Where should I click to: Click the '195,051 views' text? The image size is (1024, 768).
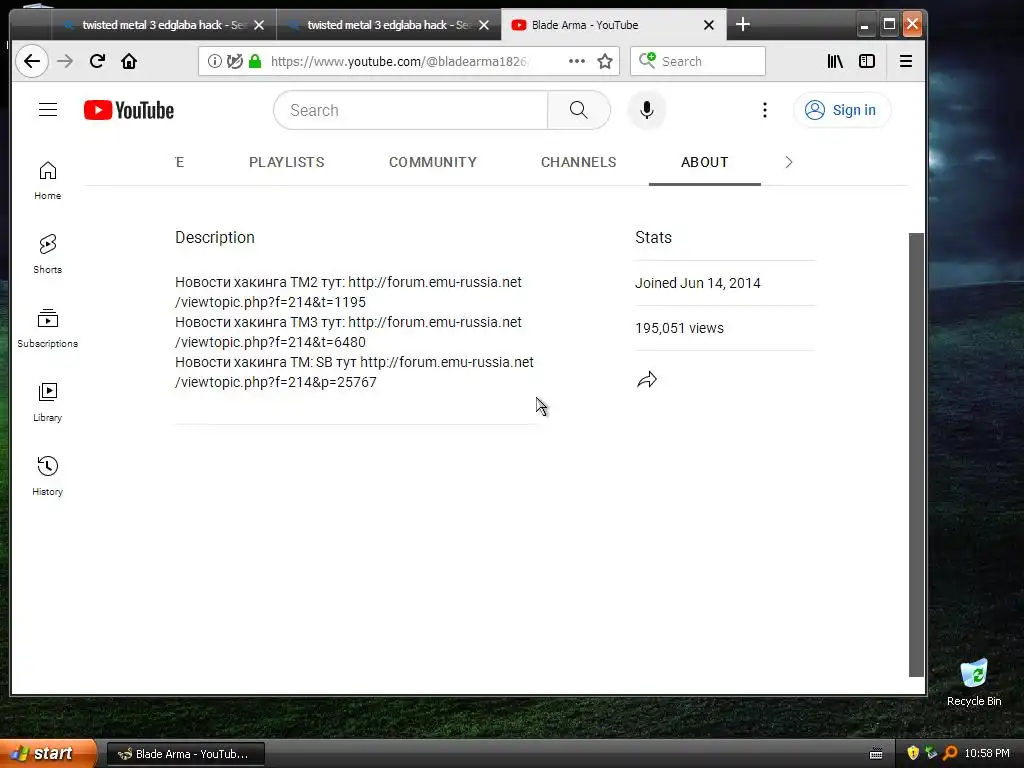(x=679, y=328)
